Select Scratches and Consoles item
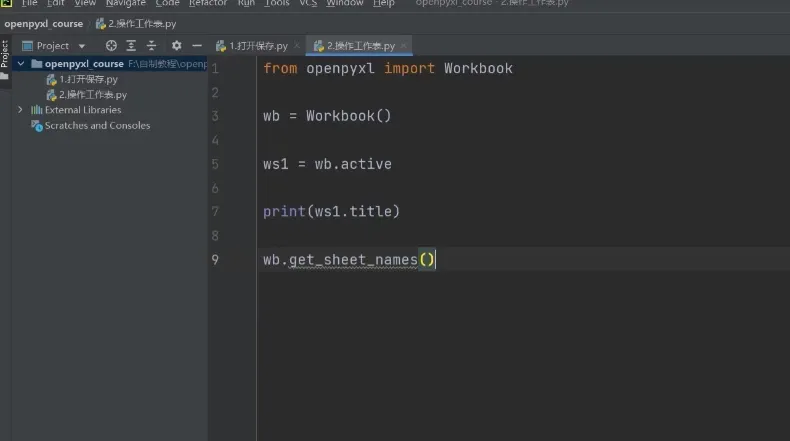790x441 pixels. 97,125
